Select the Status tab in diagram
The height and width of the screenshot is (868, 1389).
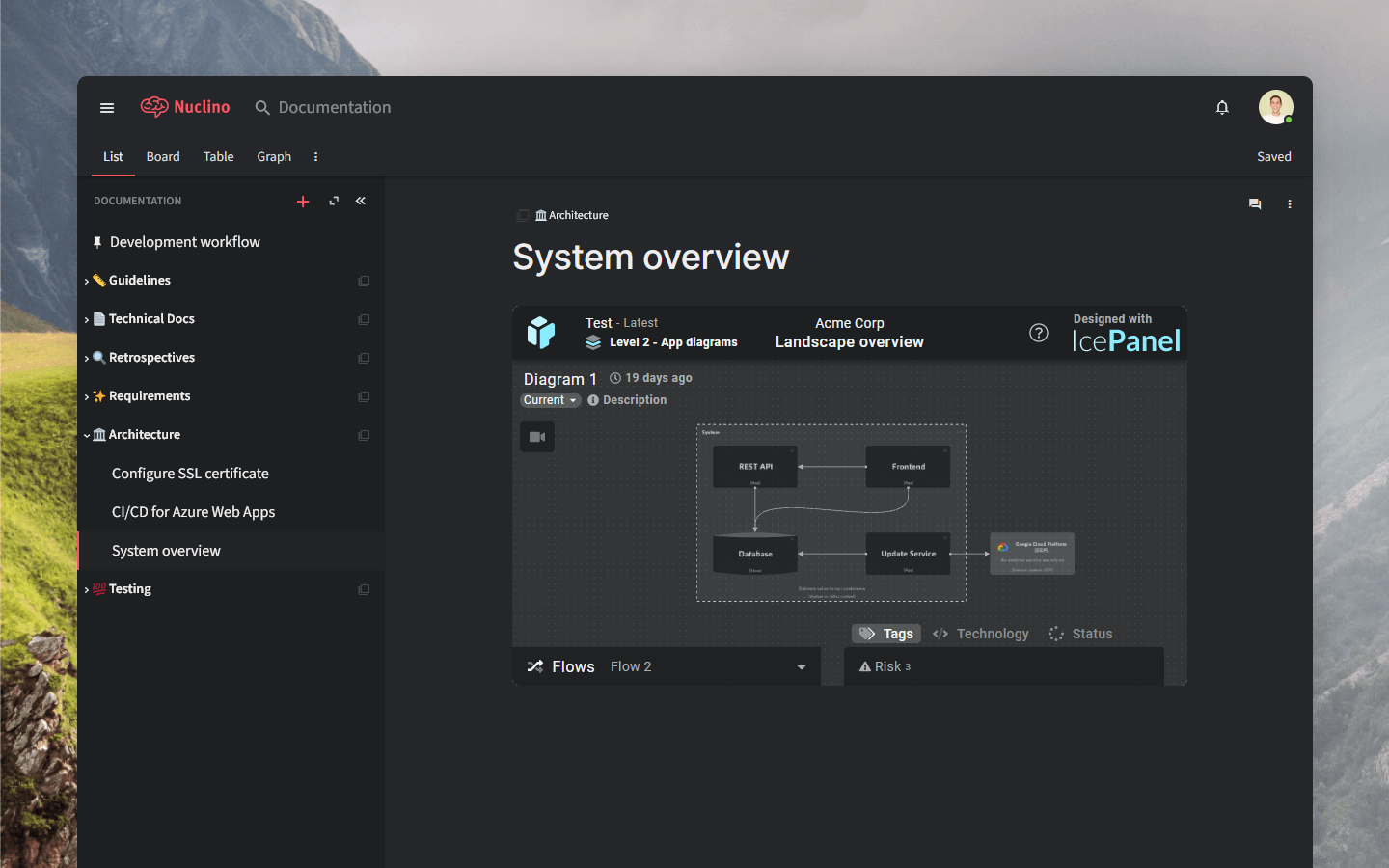click(1080, 634)
